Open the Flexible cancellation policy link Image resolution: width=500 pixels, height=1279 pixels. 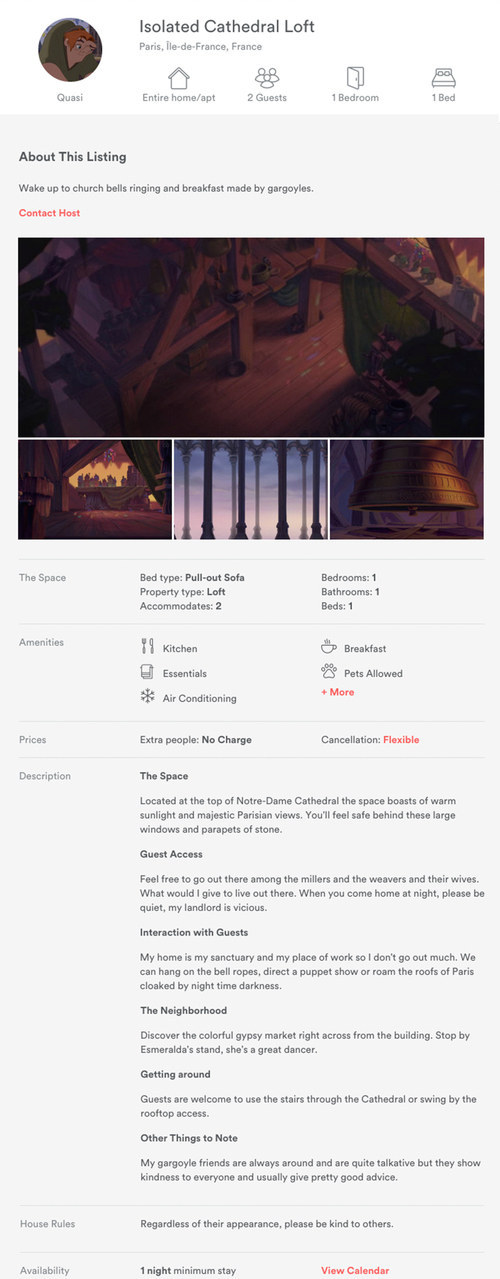(401, 740)
